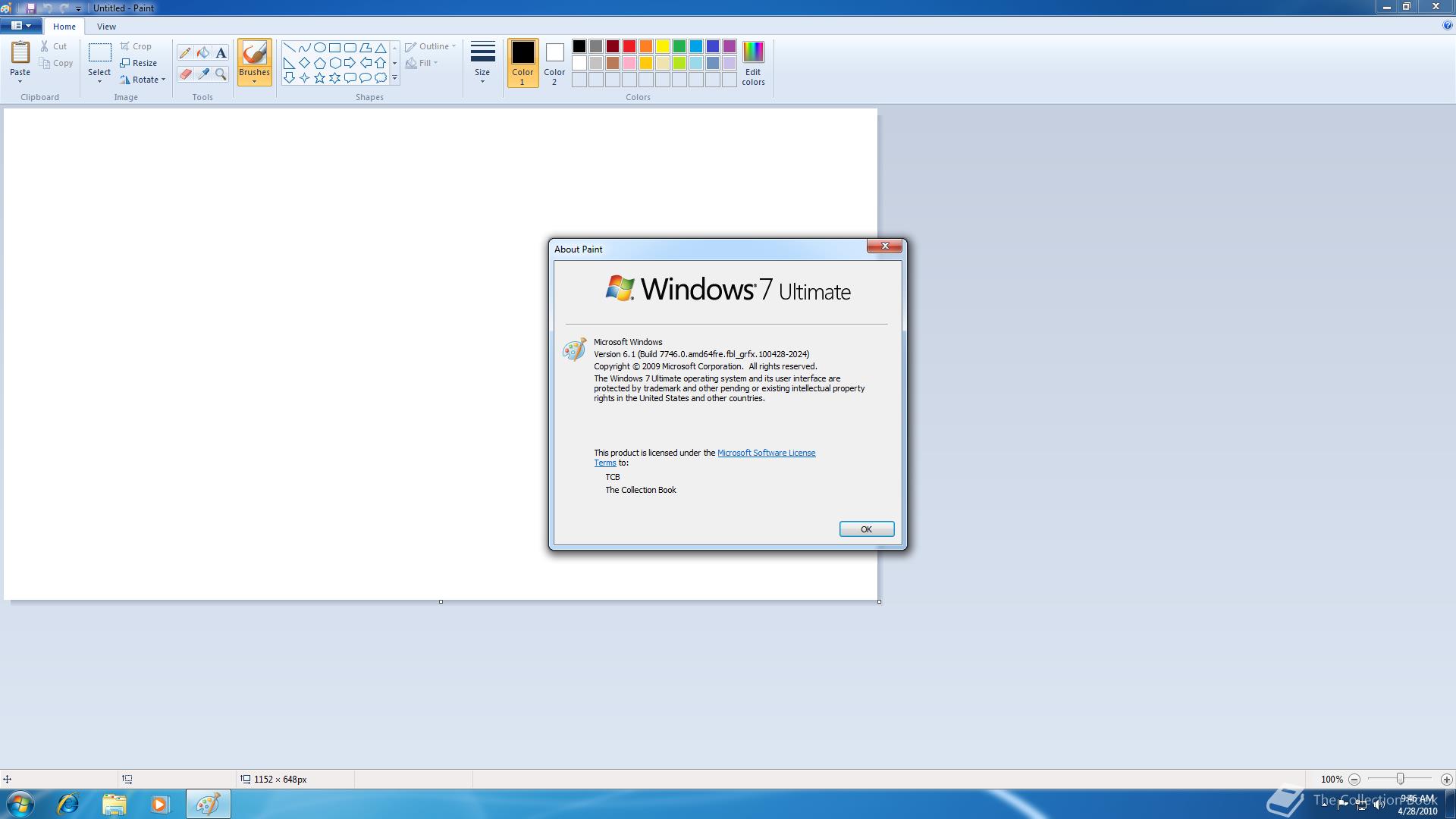Click the Crop tool
This screenshot has width=1456, height=819.
click(136, 46)
